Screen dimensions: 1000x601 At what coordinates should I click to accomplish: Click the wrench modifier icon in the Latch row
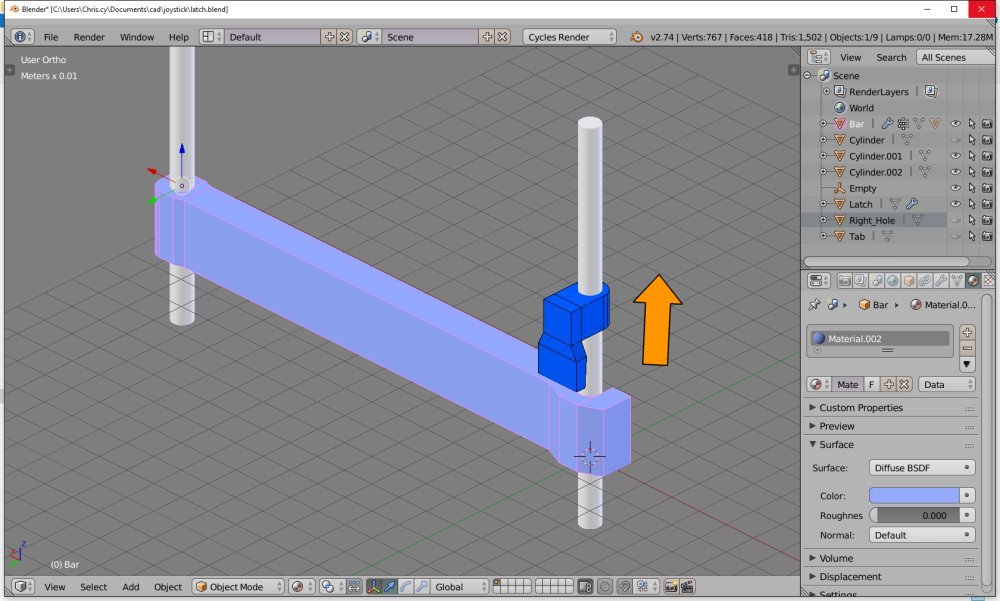click(x=912, y=204)
